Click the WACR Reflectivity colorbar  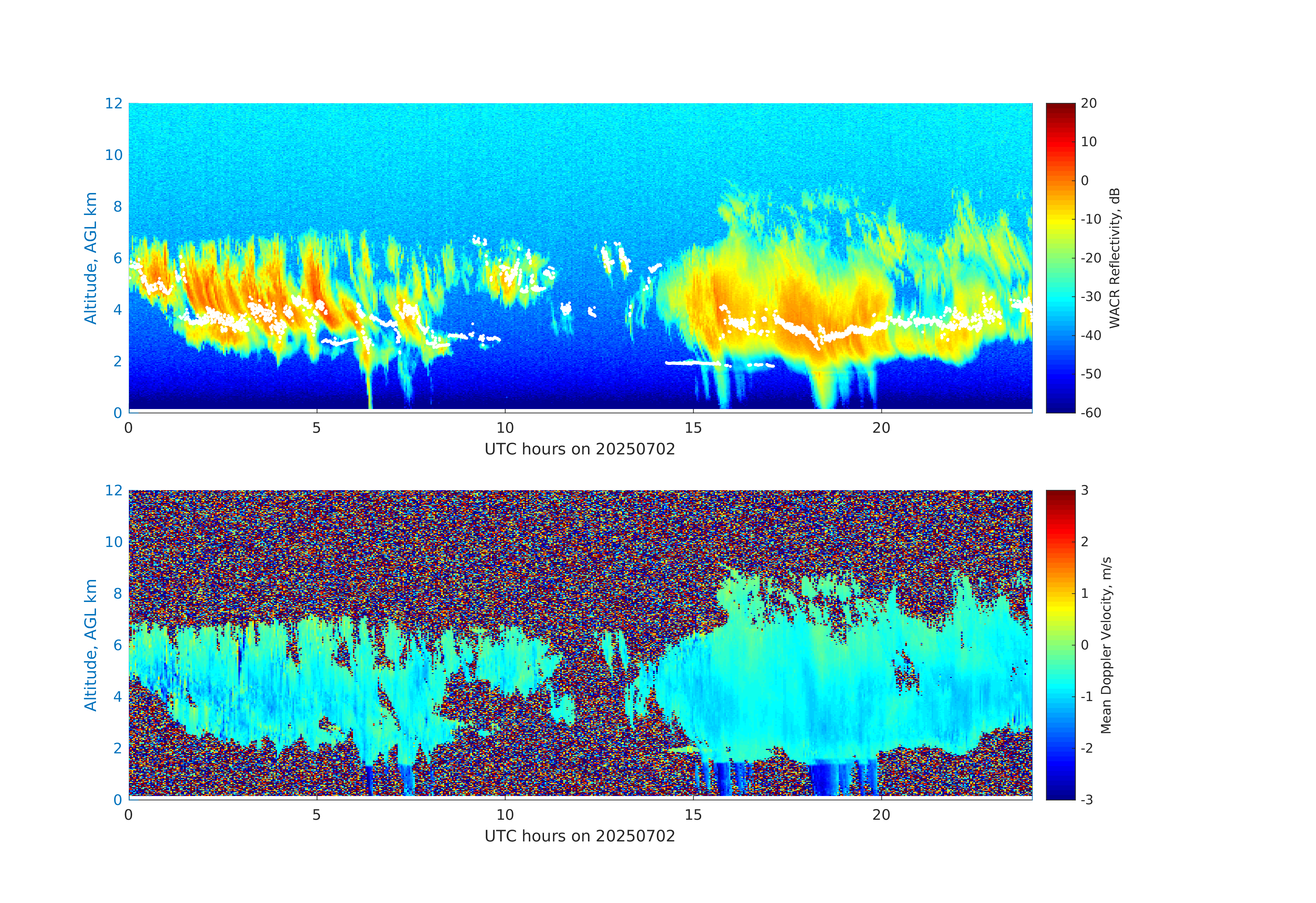[x=1060, y=258]
